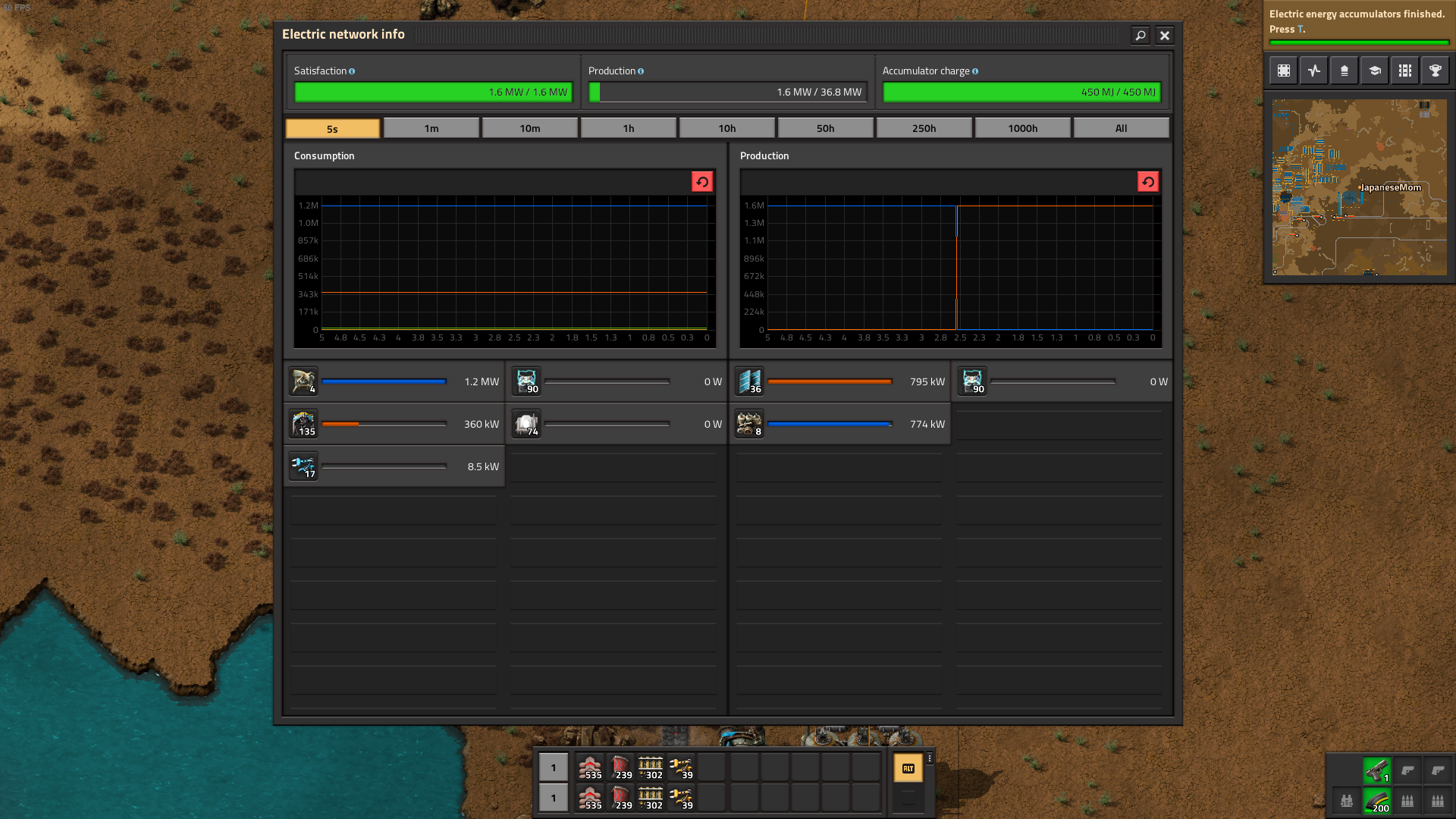Click the first quickbar row number button
Screen dimensions: 1456x819
pos(553,767)
